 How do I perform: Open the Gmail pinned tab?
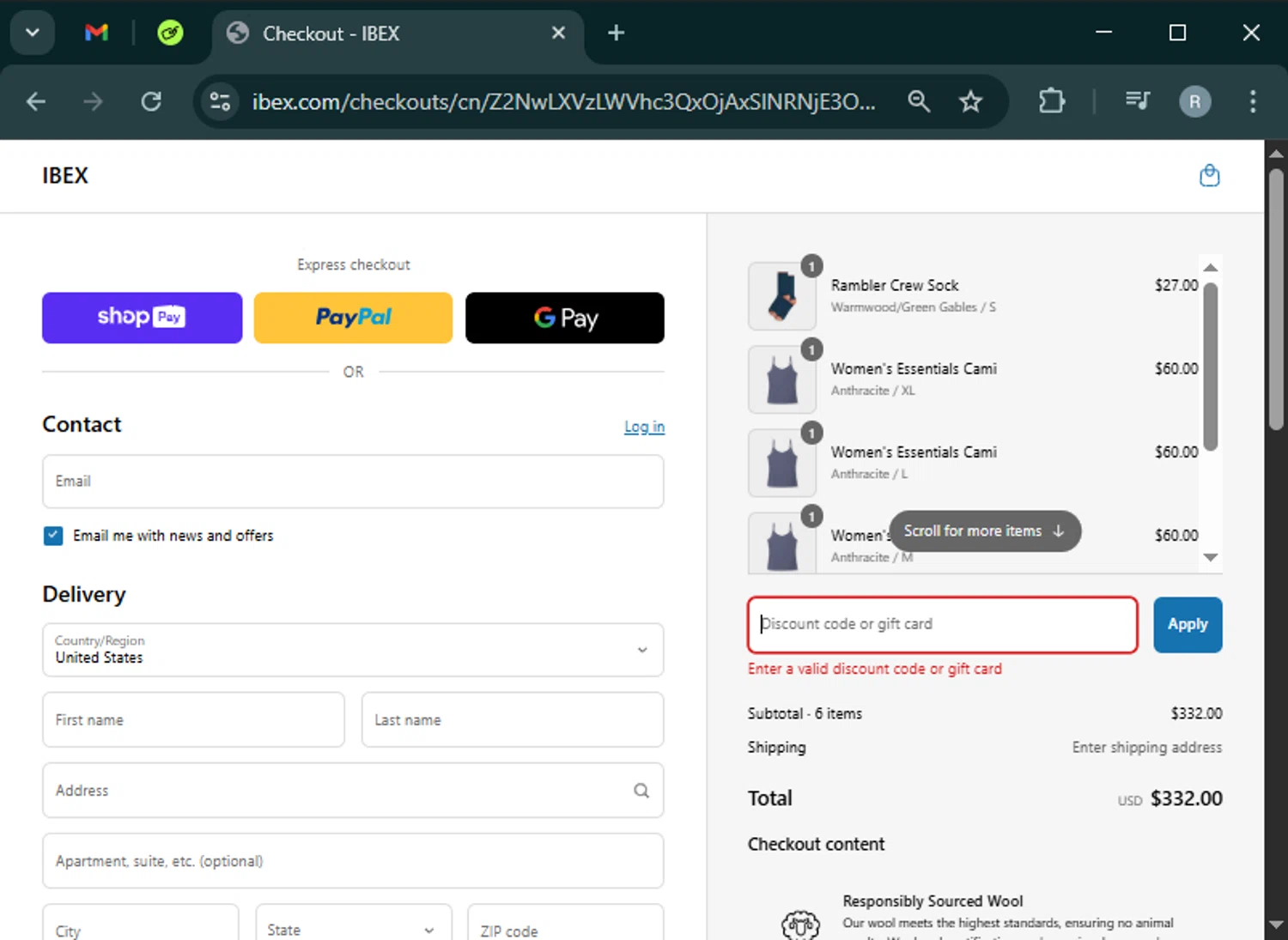96,33
